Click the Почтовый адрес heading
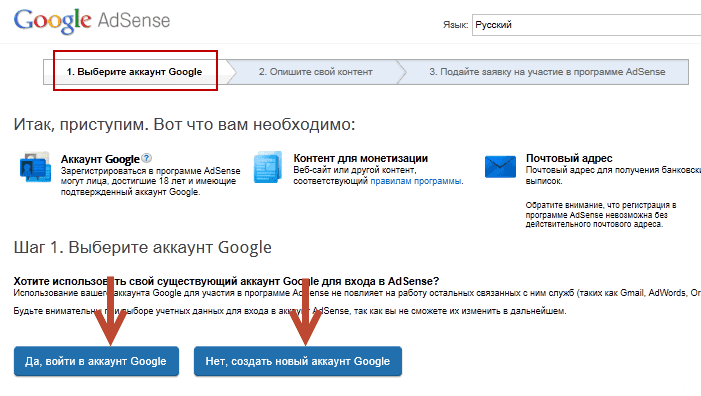This screenshot has width=701, height=396. (x=569, y=158)
